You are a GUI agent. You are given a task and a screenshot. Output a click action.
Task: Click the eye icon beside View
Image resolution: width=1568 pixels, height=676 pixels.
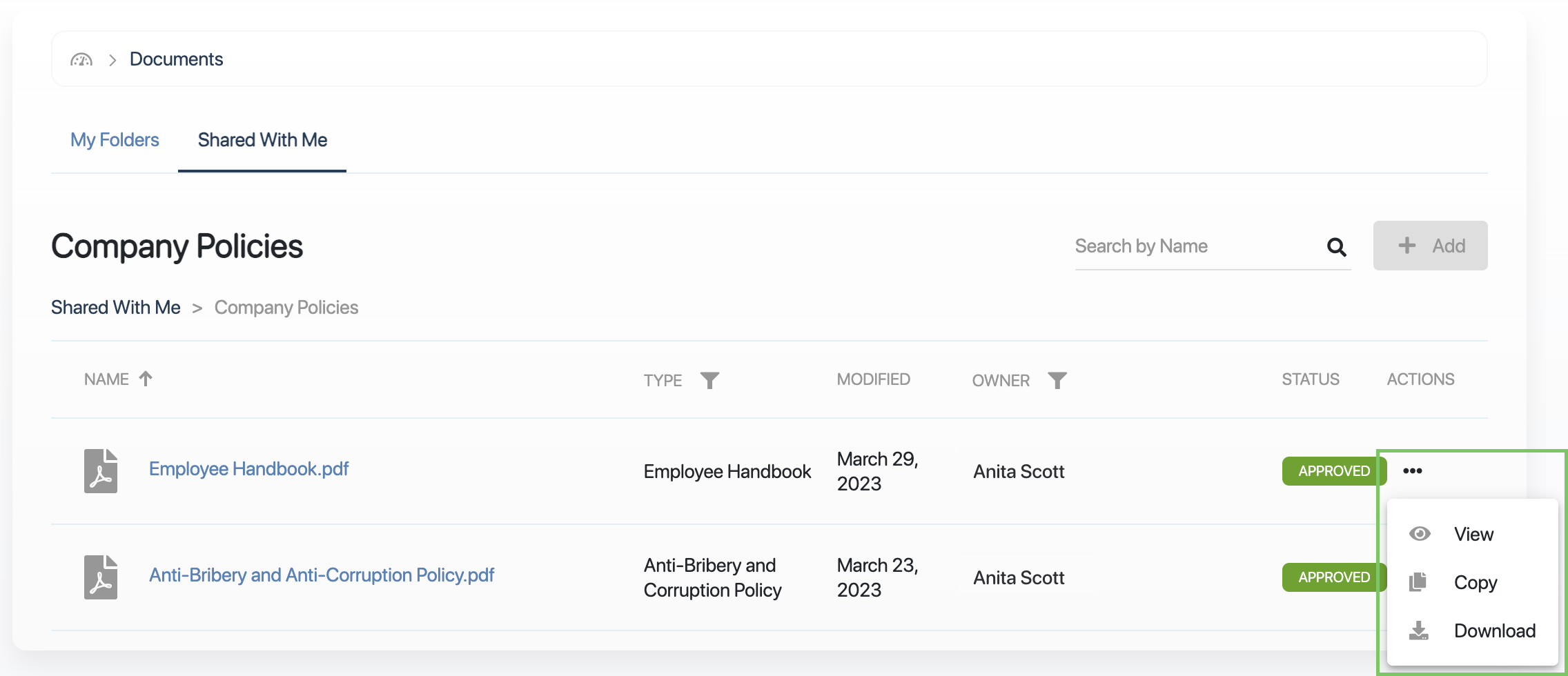pyautogui.click(x=1420, y=534)
